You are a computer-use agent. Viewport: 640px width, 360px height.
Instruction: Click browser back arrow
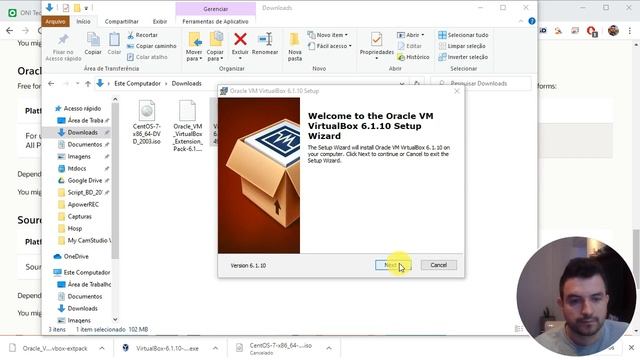[x=9, y=31]
